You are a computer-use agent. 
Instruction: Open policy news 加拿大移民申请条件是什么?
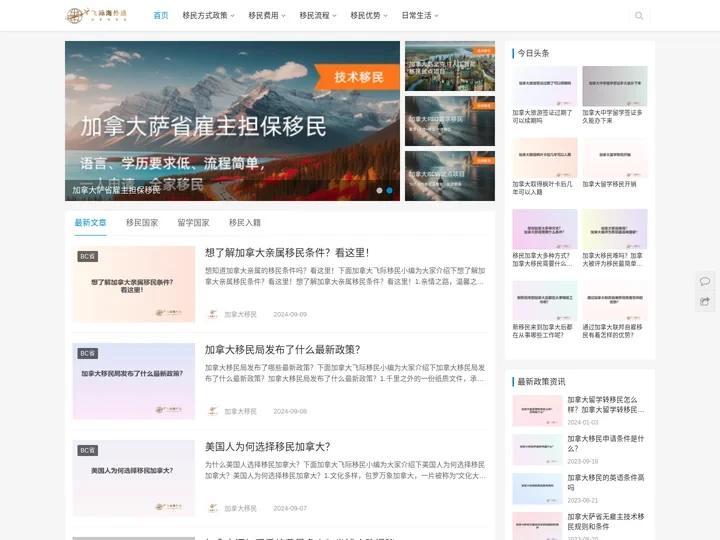pos(606,444)
